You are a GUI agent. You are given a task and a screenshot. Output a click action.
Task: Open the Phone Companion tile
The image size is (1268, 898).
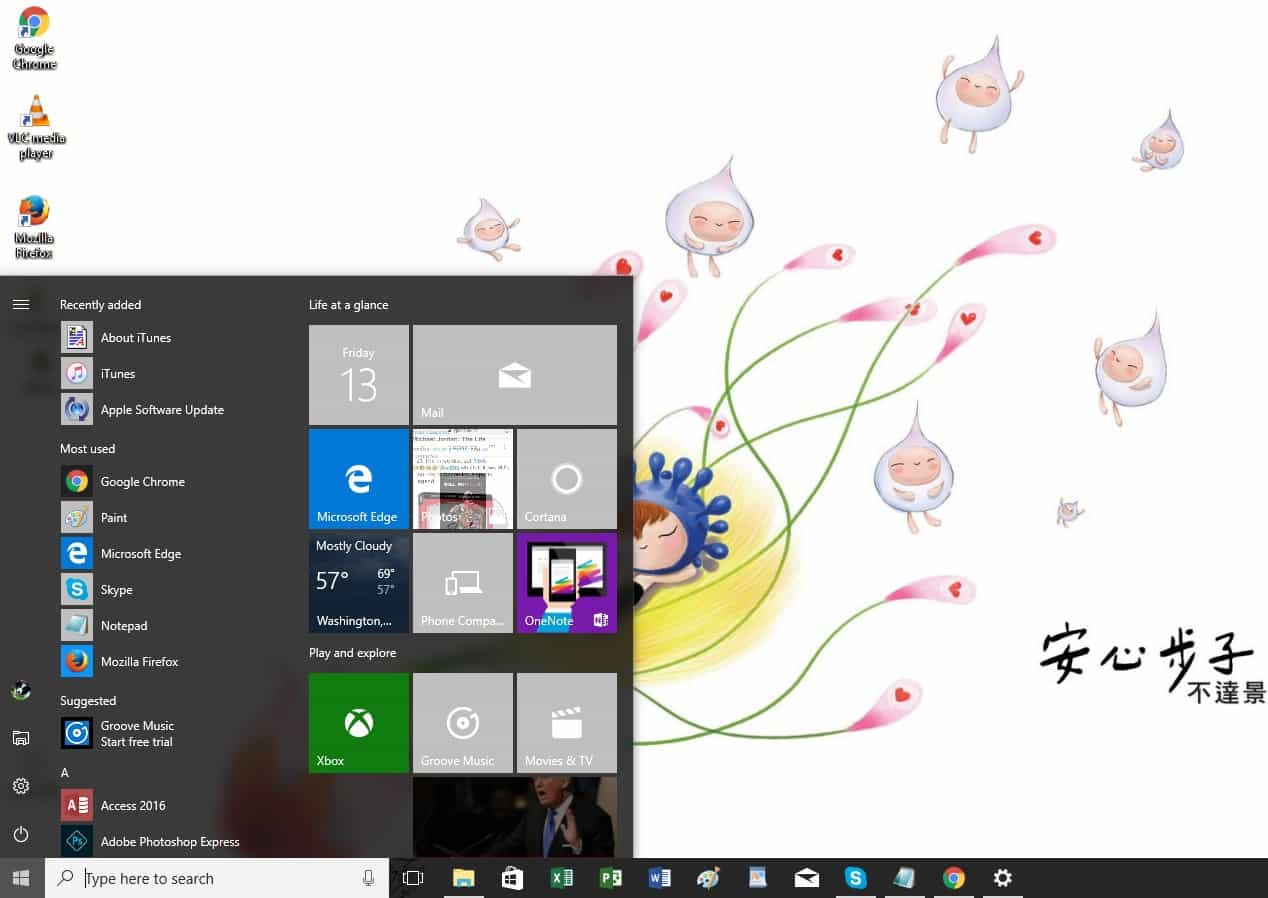pos(463,583)
